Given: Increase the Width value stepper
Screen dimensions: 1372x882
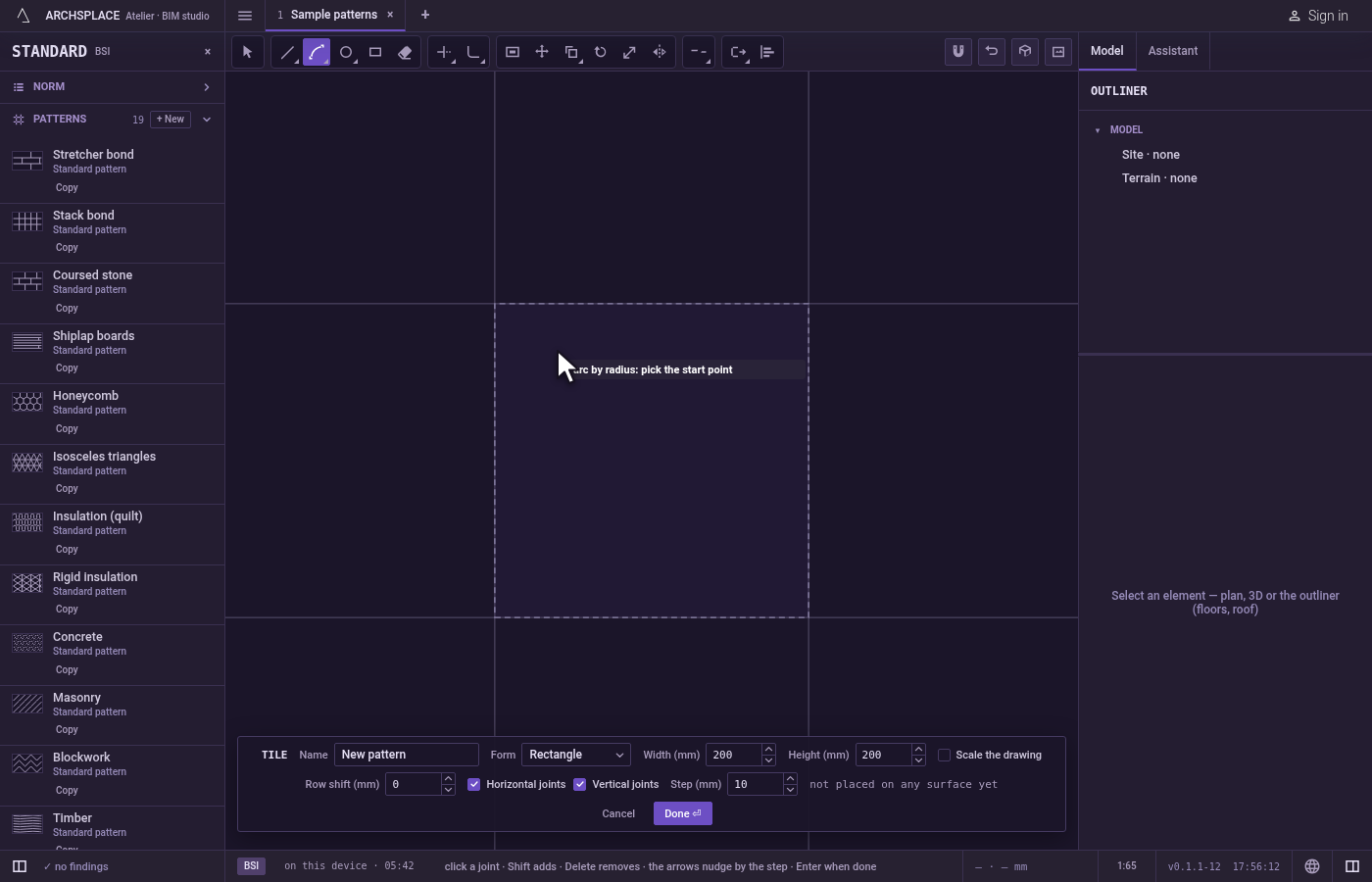Looking at the screenshot, I should point(768,750).
